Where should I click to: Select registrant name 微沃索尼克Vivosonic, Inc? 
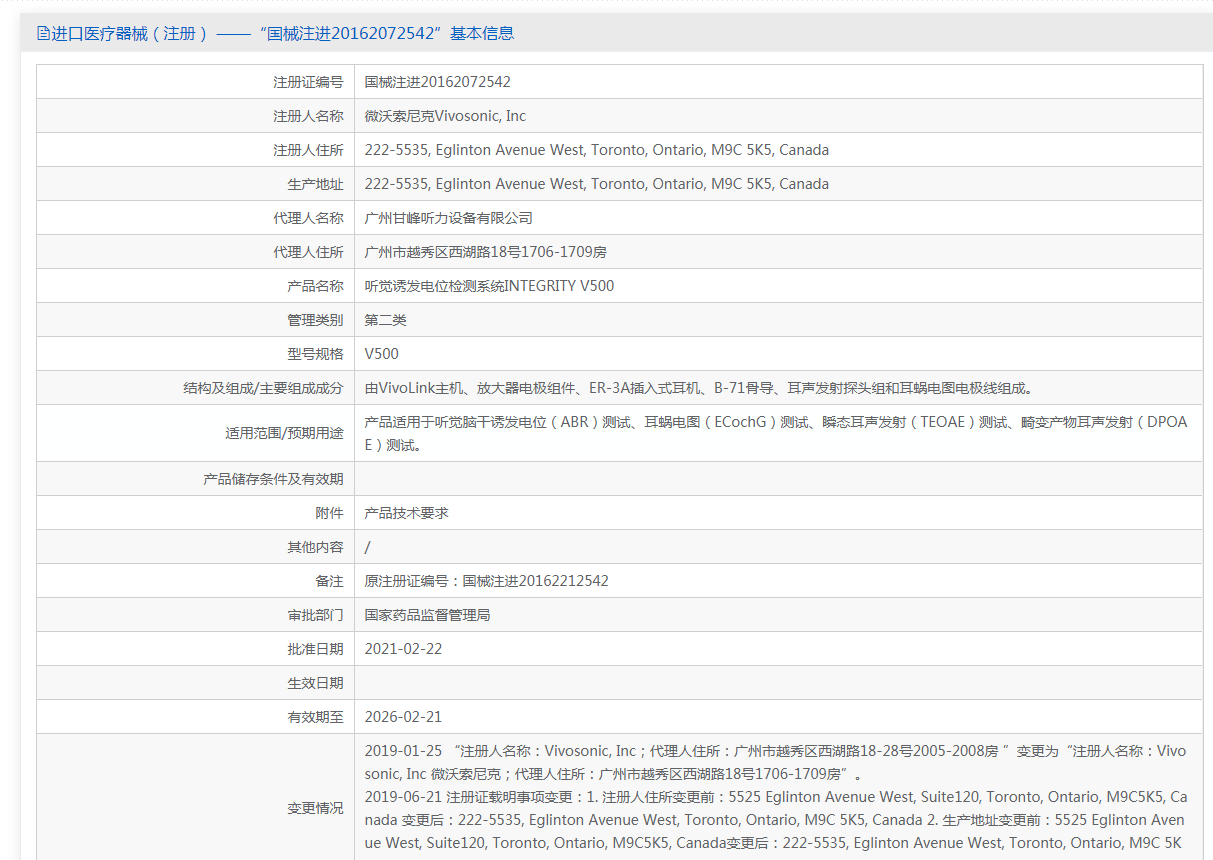445,116
